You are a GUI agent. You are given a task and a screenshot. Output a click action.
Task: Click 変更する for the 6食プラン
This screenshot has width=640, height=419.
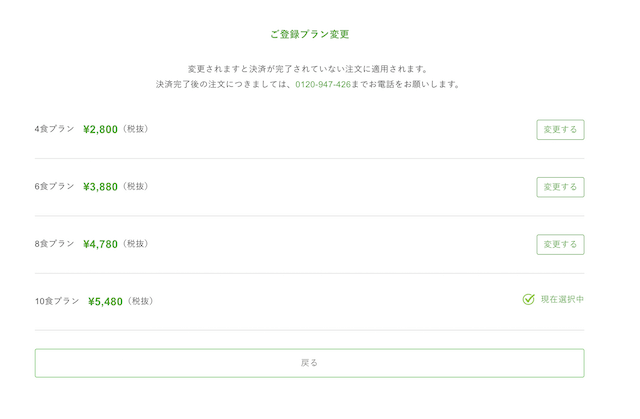coord(560,187)
